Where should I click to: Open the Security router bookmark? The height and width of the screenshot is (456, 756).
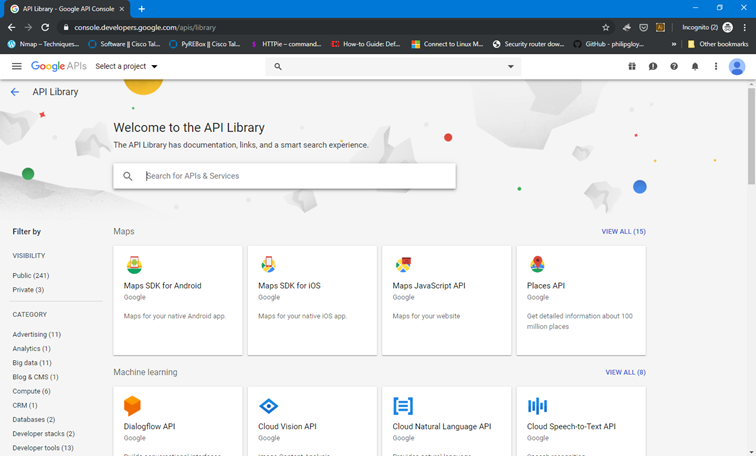[x=528, y=44]
